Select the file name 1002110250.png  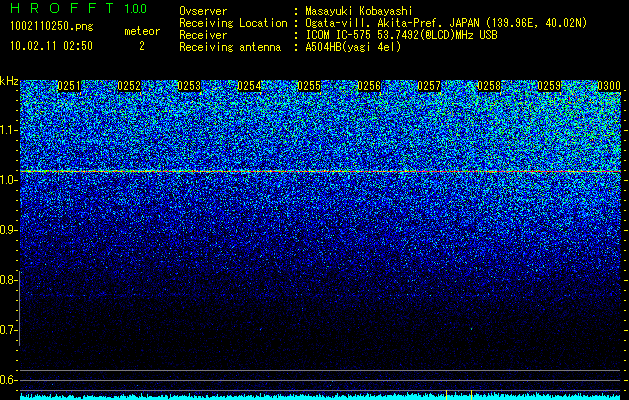(x=52, y=27)
